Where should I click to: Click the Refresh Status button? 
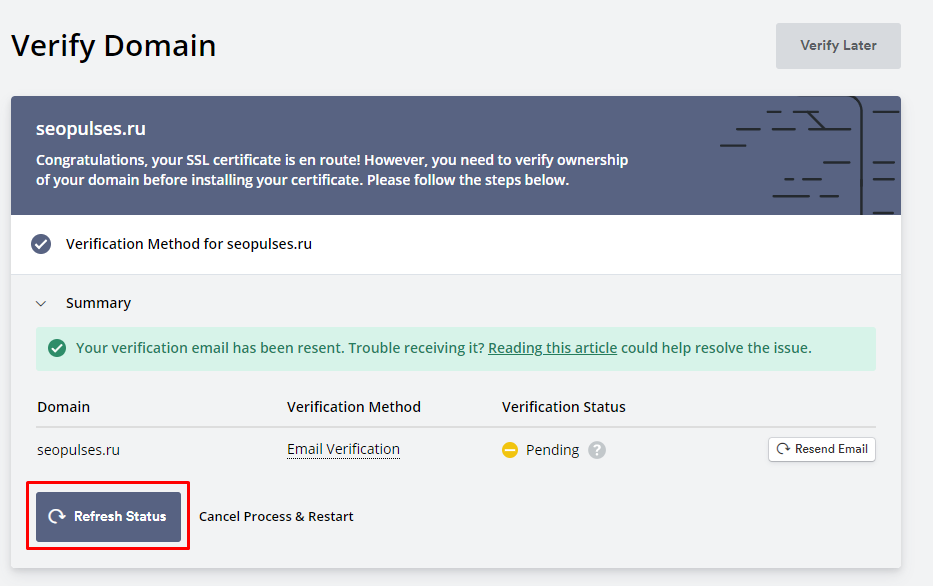coord(108,516)
